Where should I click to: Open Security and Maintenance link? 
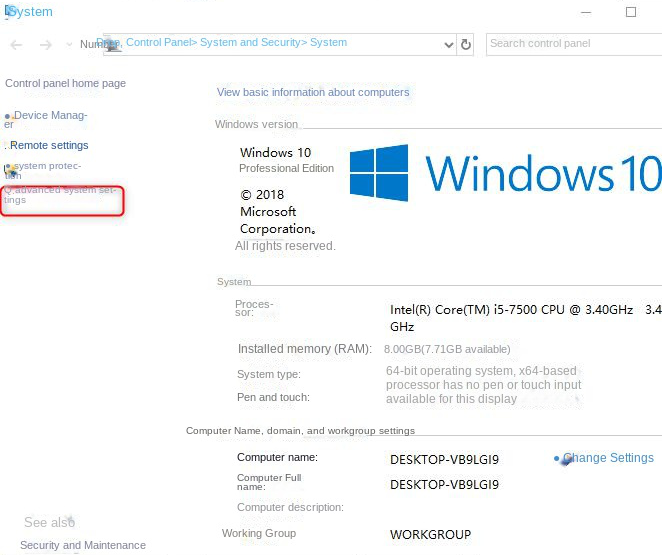(83, 545)
